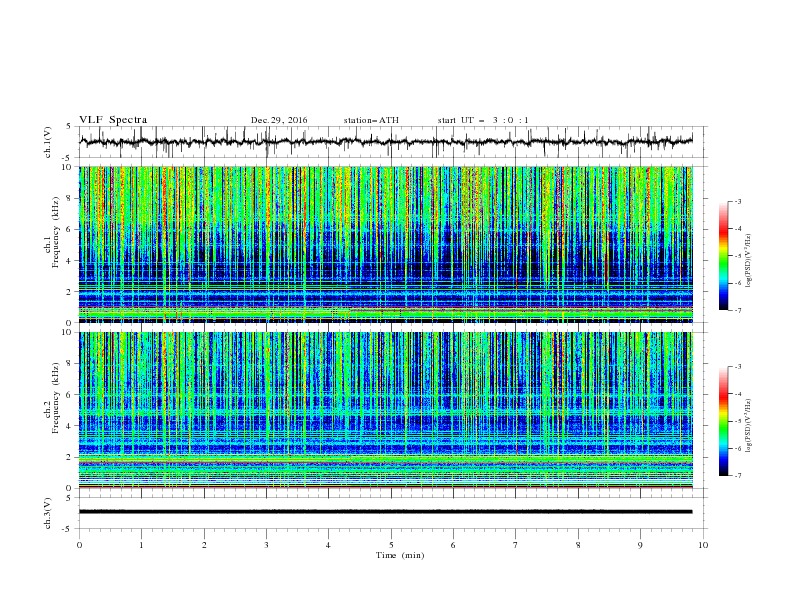Click the log(PSD) label beside the ch.2 colorbar
The image size is (792, 612).
click(x=749, y=425)
